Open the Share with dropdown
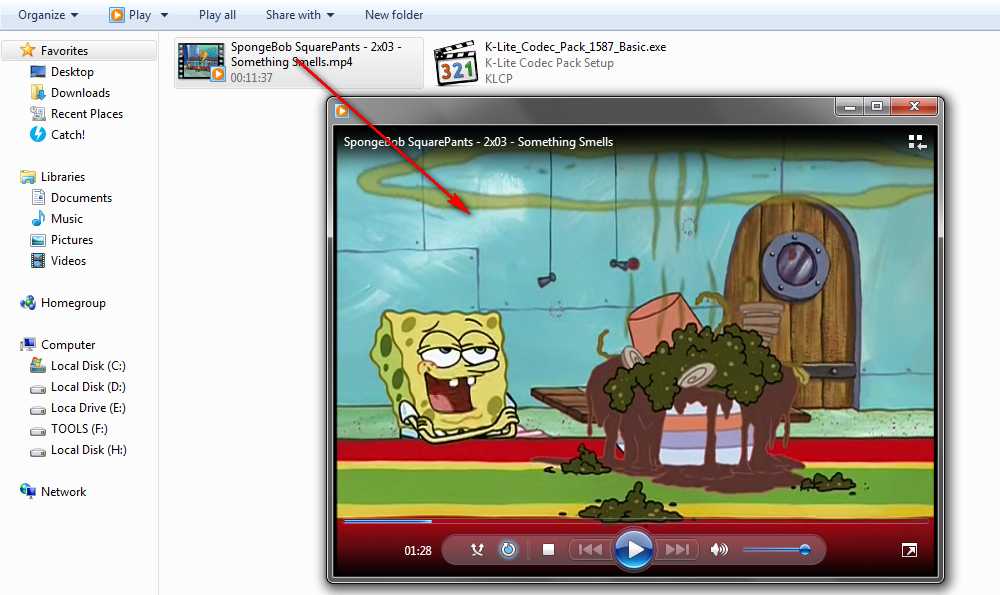 click(299, 15)
